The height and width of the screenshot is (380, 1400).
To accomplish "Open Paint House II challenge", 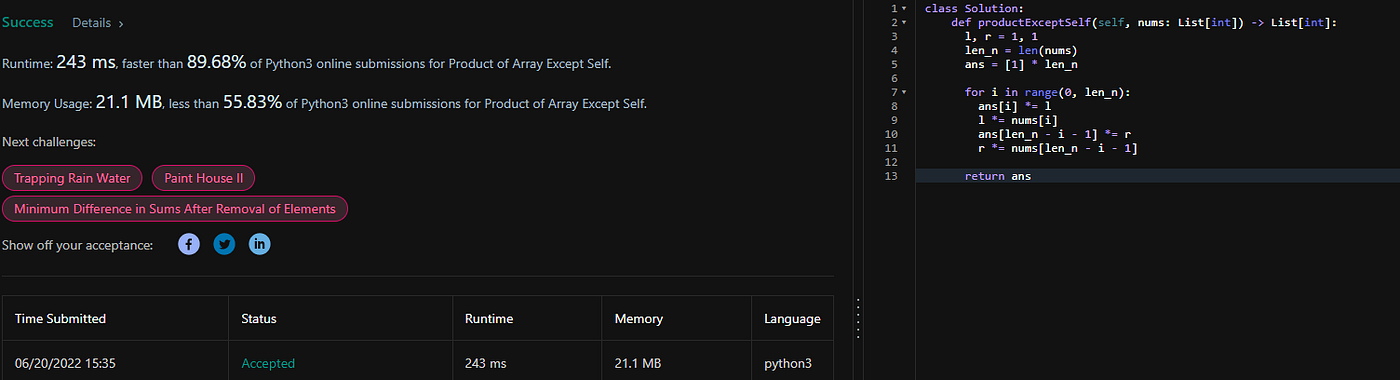I will tap(204, 178).
